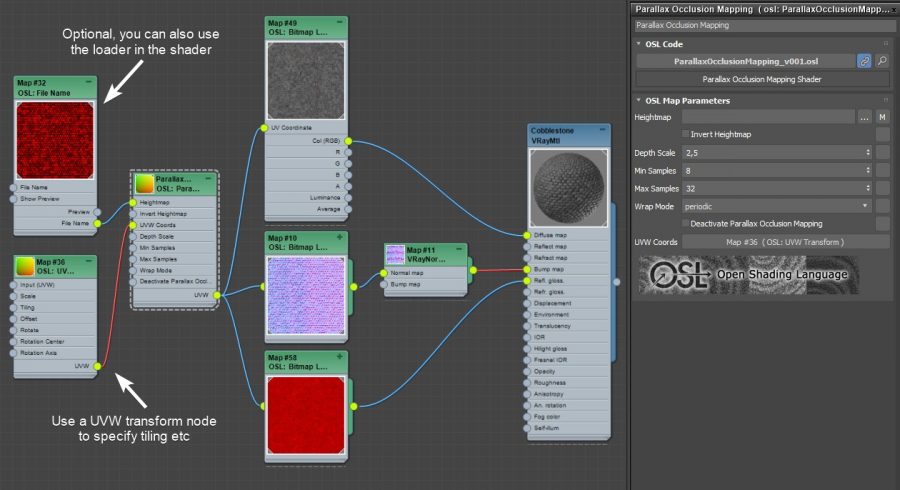Open the Wrap Mode dropdown
This screenshot has width=900, height=490.
(776, 206)
